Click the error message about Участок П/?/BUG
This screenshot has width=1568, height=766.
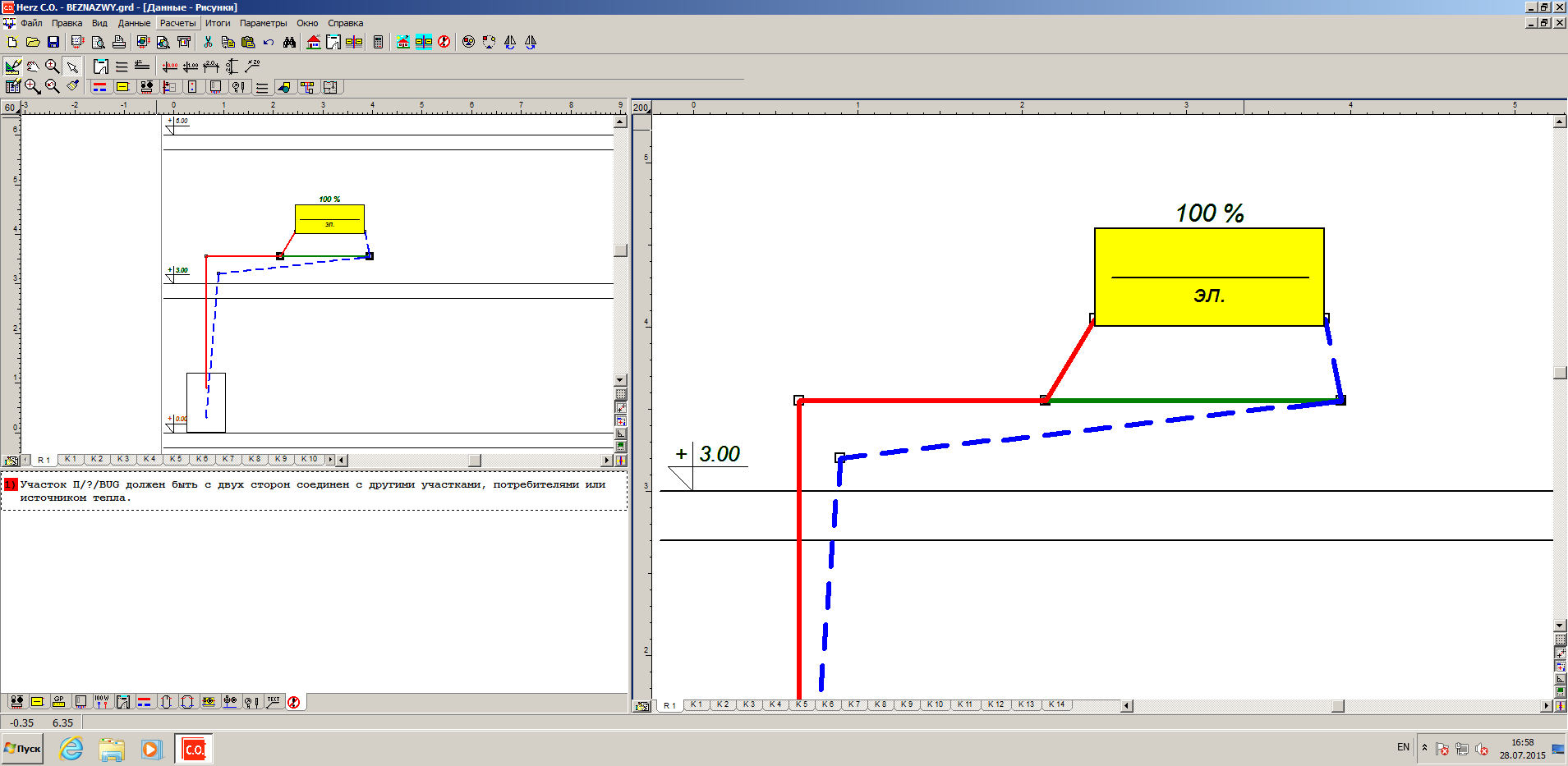coord(312,491)
